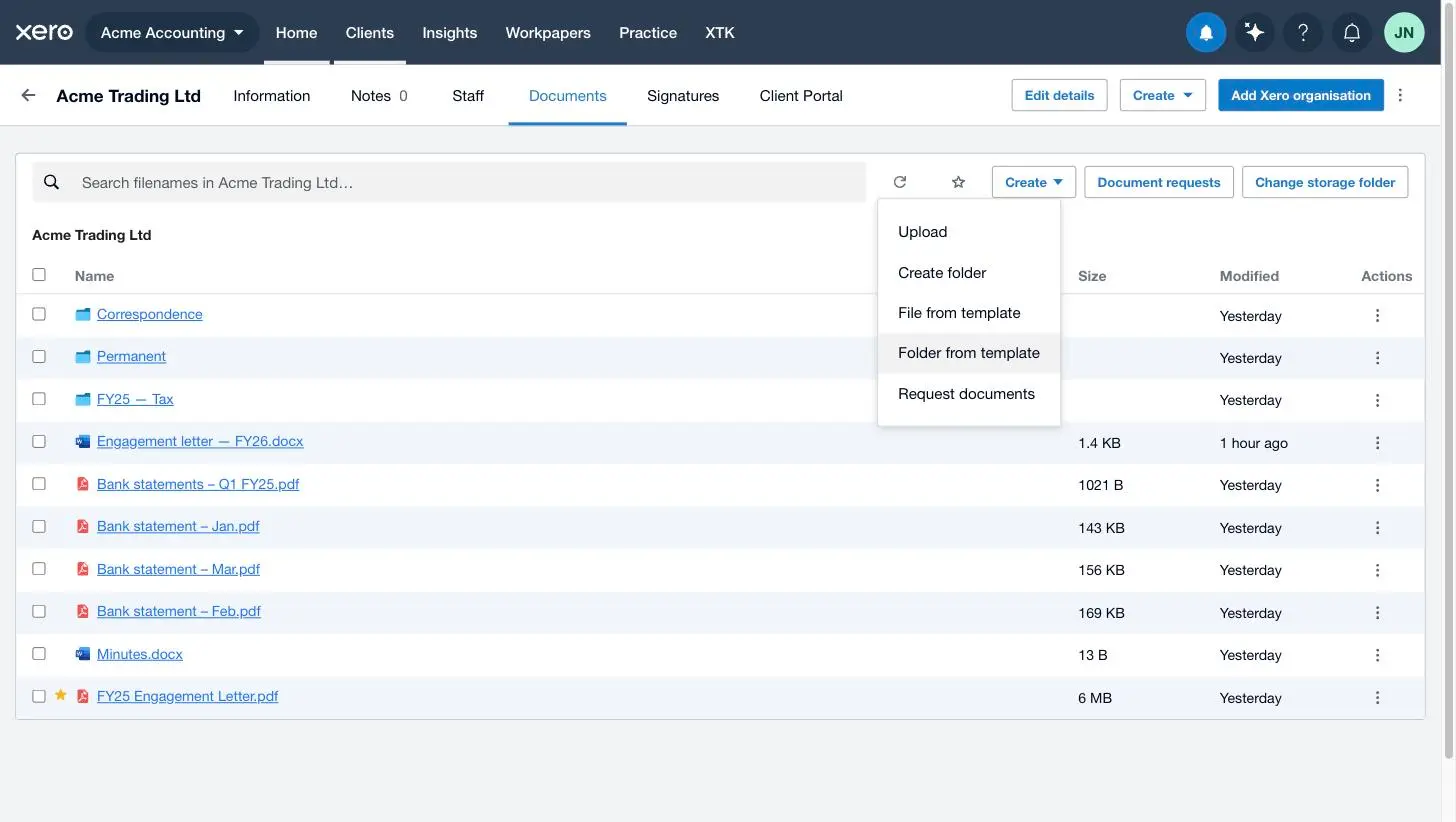Open the Notes tab

pyautogui.click(x=379, y=96)
